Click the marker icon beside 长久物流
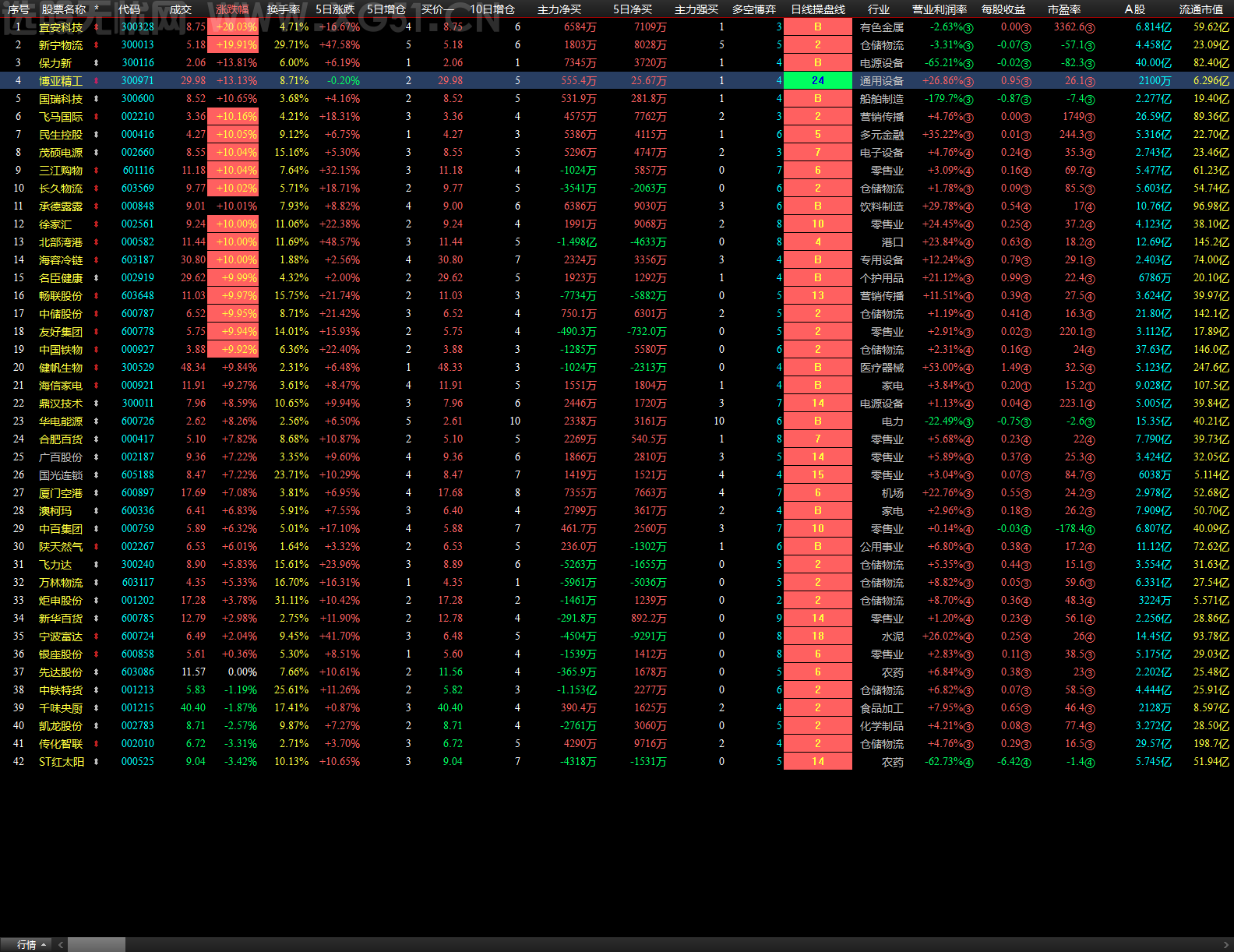This screenshot has height=952, width=1234. tap(96, 189)
